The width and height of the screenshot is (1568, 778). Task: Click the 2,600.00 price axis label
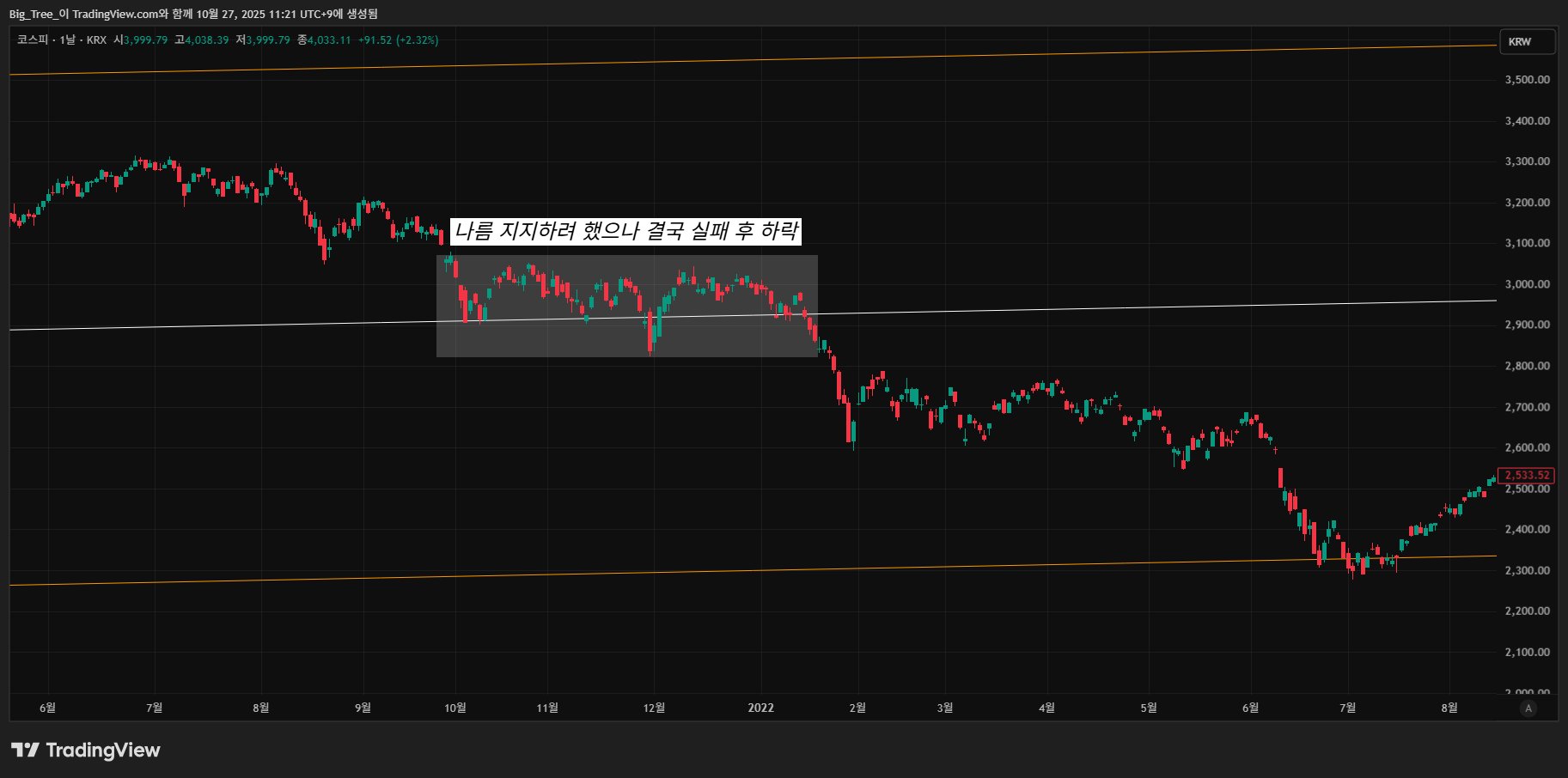[1528, 447]
